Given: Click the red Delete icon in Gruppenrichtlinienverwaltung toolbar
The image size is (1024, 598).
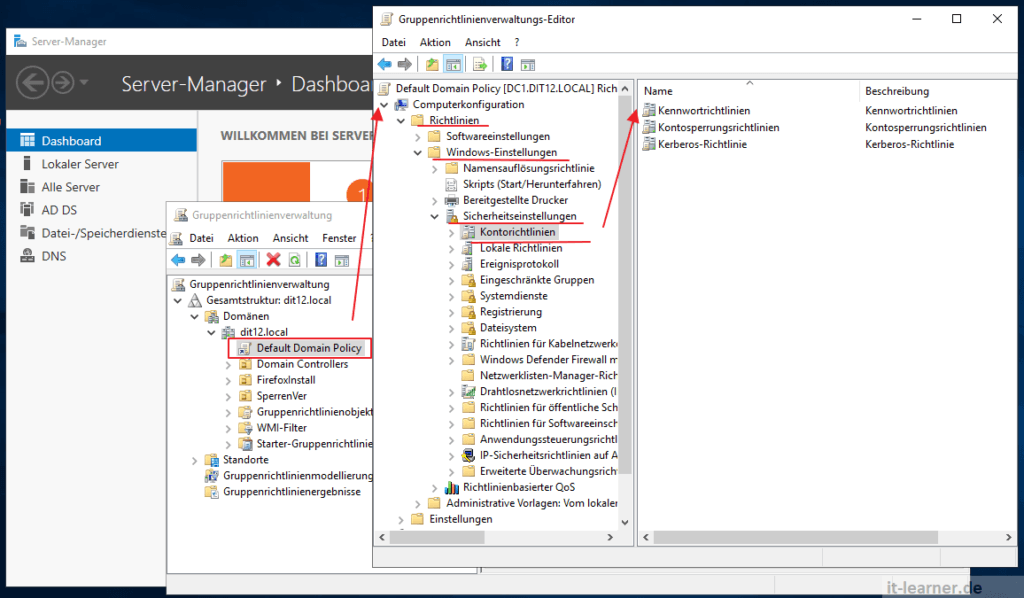Looking at the screenshot, I should (x=273, y=260).
